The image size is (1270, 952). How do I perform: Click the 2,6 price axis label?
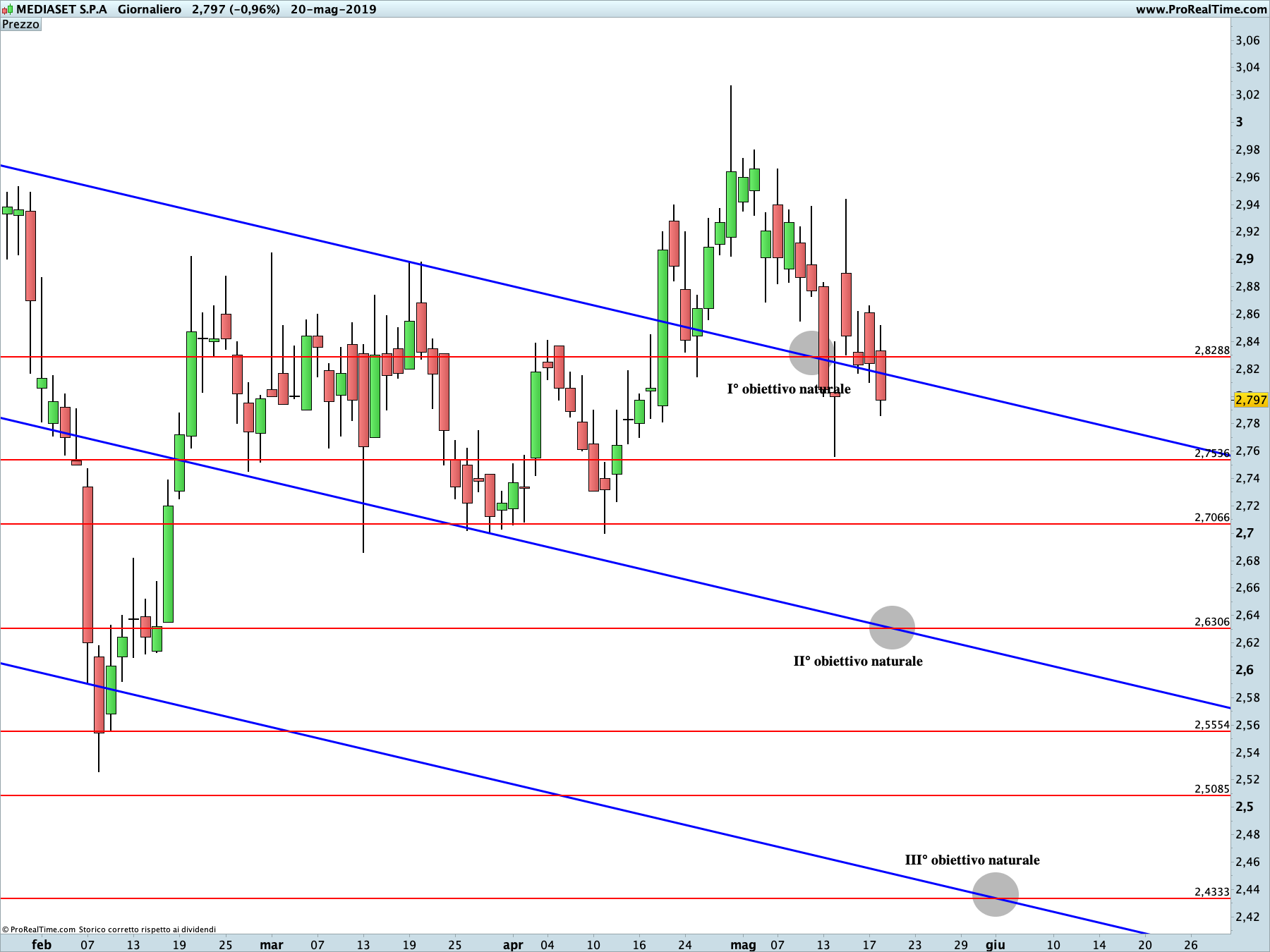tap(1245, 670)
